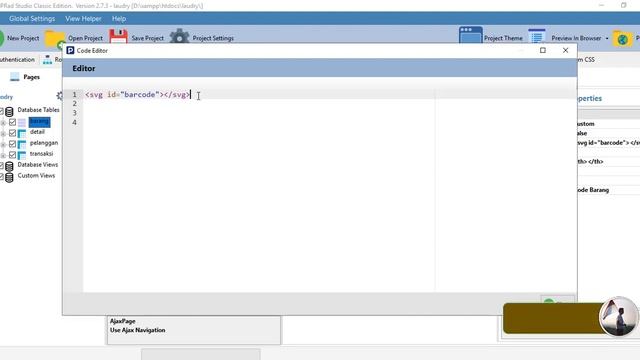640x360 pixels.
Task: Expand the pelanggan table node
Action: click(x=3, y=144)
